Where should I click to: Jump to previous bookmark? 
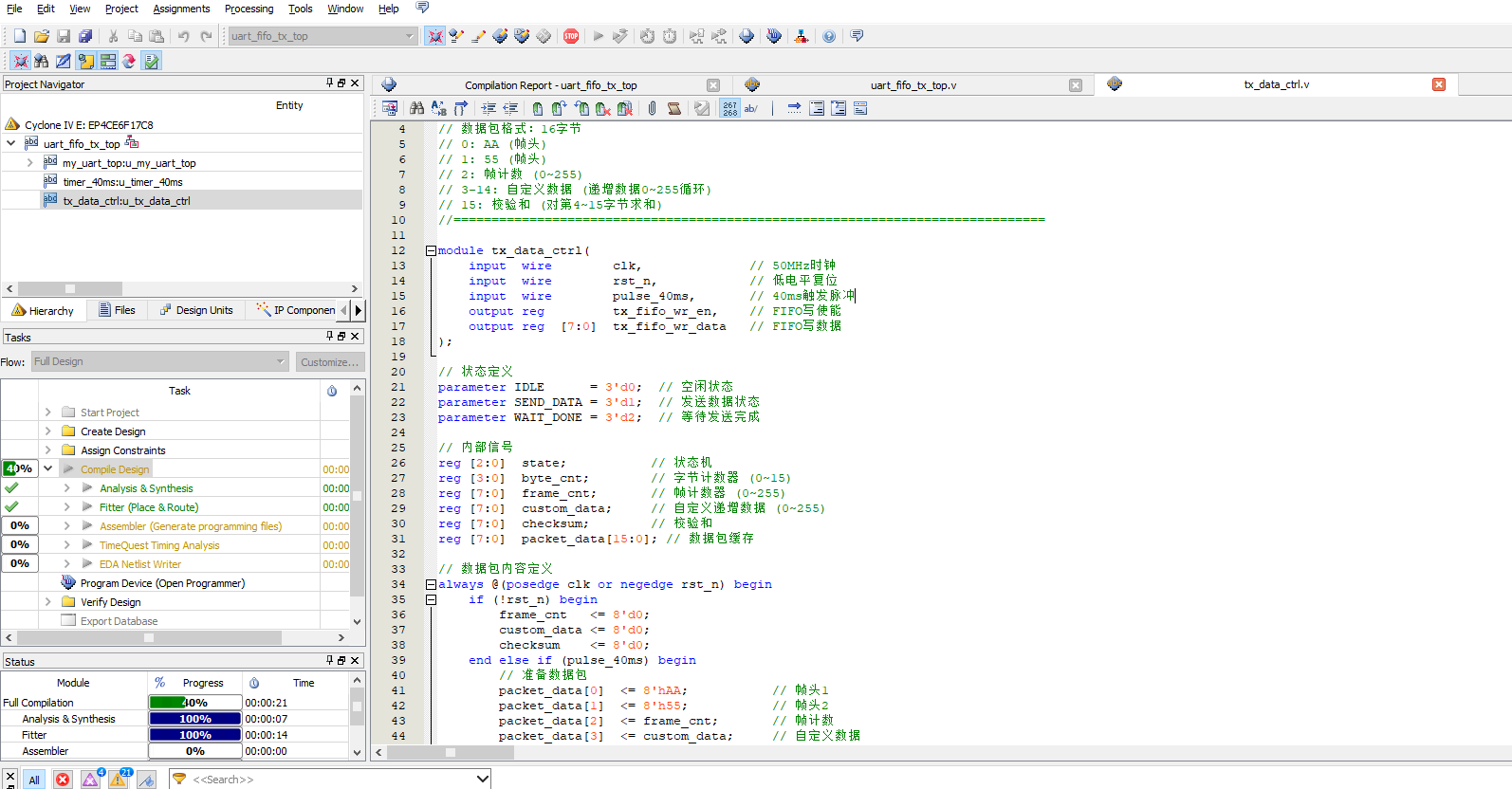coord(581,108)
